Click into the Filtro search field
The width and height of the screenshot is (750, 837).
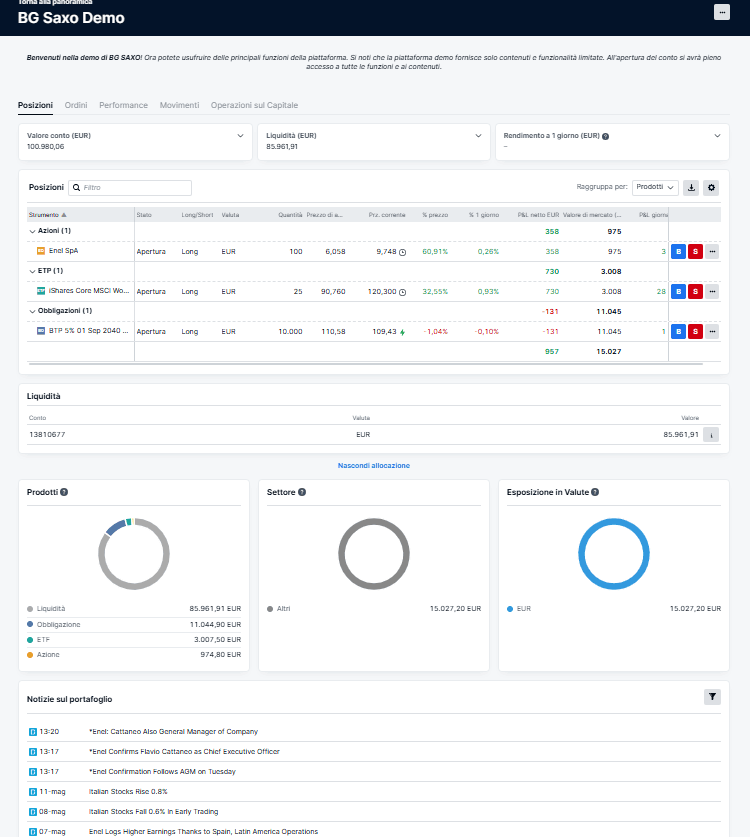(130, 187)
